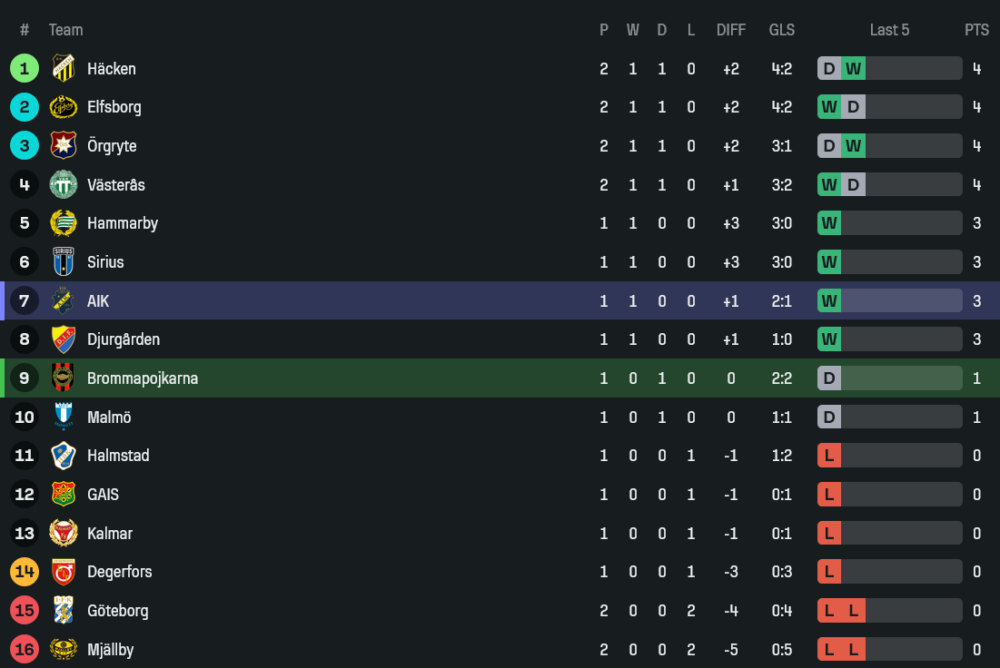This screenshot has height=668, width=1000.
Task: Click Halmstad's red L form badge
Action: 829,456
